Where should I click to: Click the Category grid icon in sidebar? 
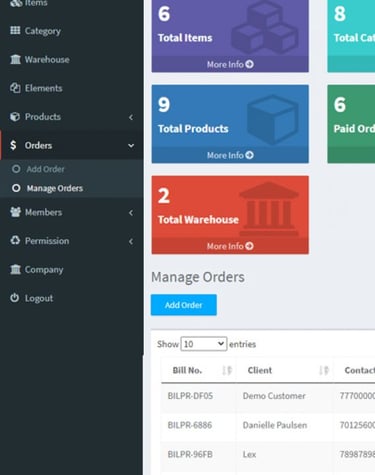pyautogui.click(x=15, y=31)
